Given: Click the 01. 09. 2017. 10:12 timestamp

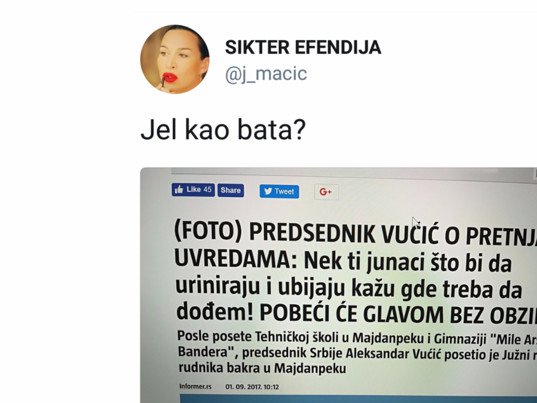Looking at the screenshot, I should click(252, 387).
